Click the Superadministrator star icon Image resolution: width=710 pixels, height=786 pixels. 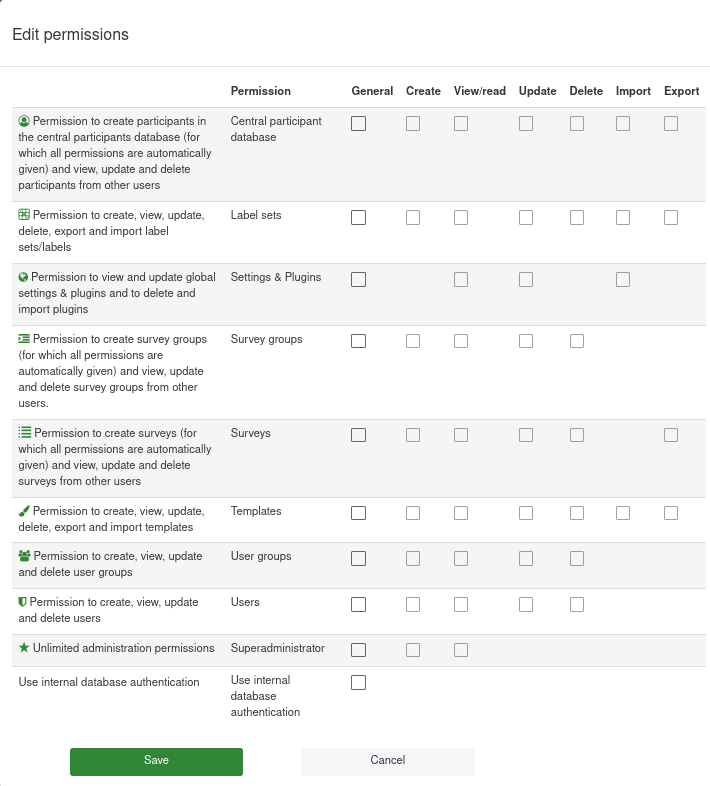click(x=24, y=648)
